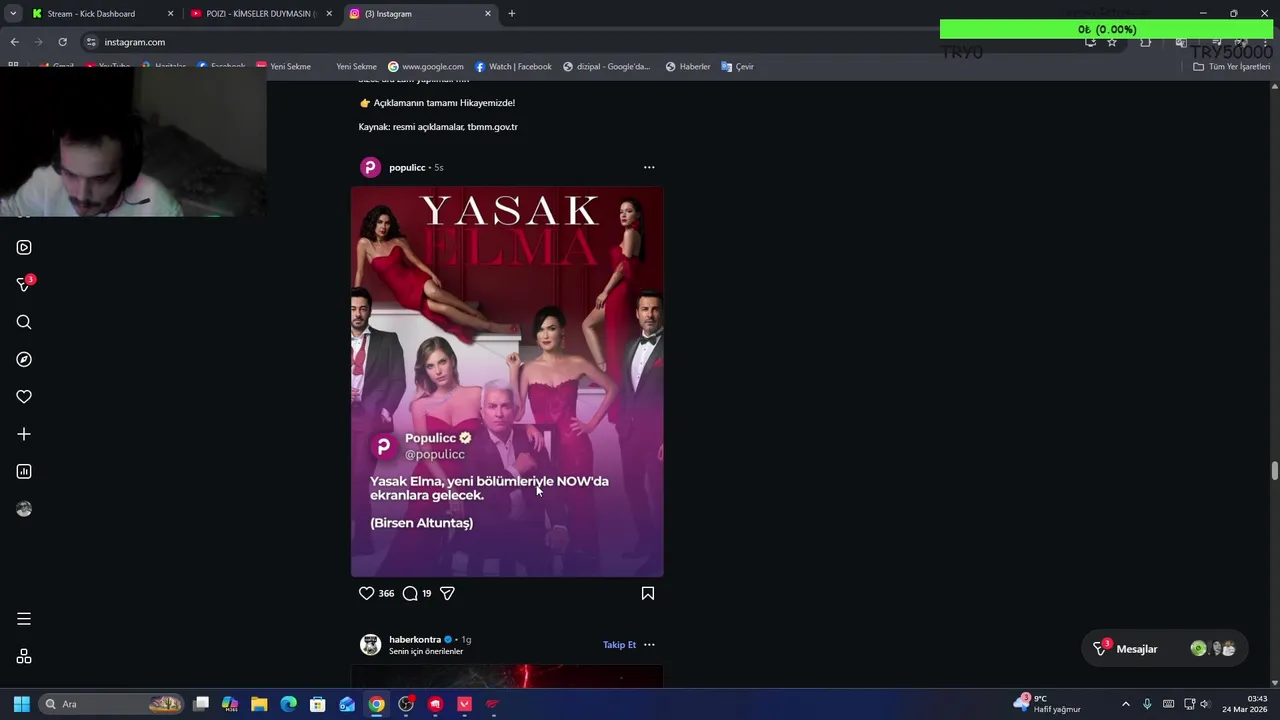Screen dimensions: 1280x720
Task: Expand the tab search dropdown arrow
Action: [13, 14]
